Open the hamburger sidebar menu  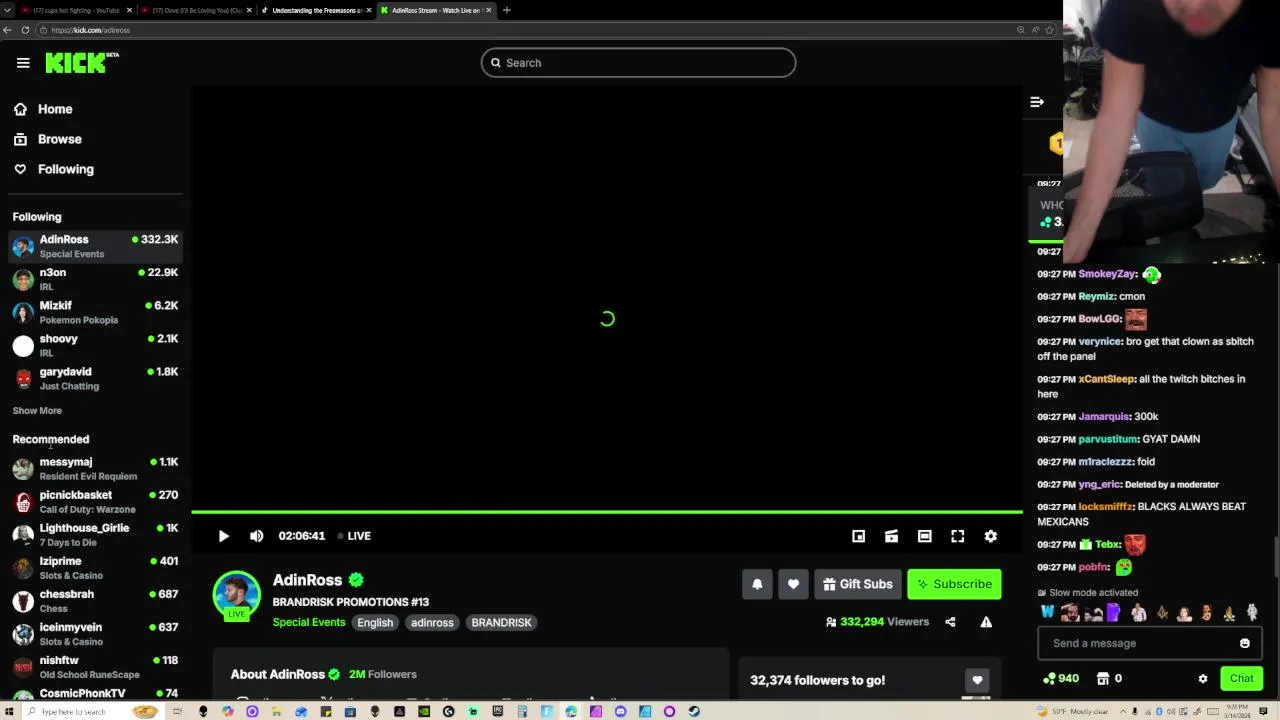tap(23, 63)
